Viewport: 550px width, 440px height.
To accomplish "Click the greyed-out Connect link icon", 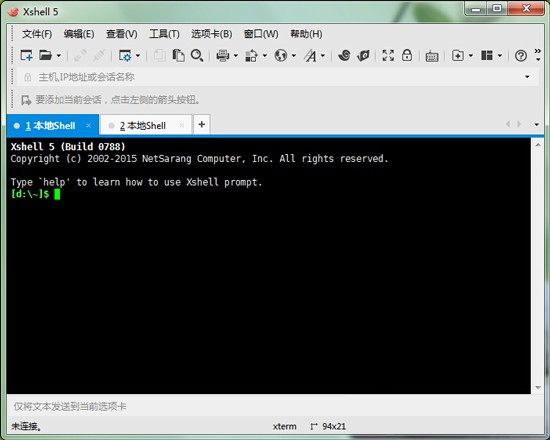I will [80, 55].
